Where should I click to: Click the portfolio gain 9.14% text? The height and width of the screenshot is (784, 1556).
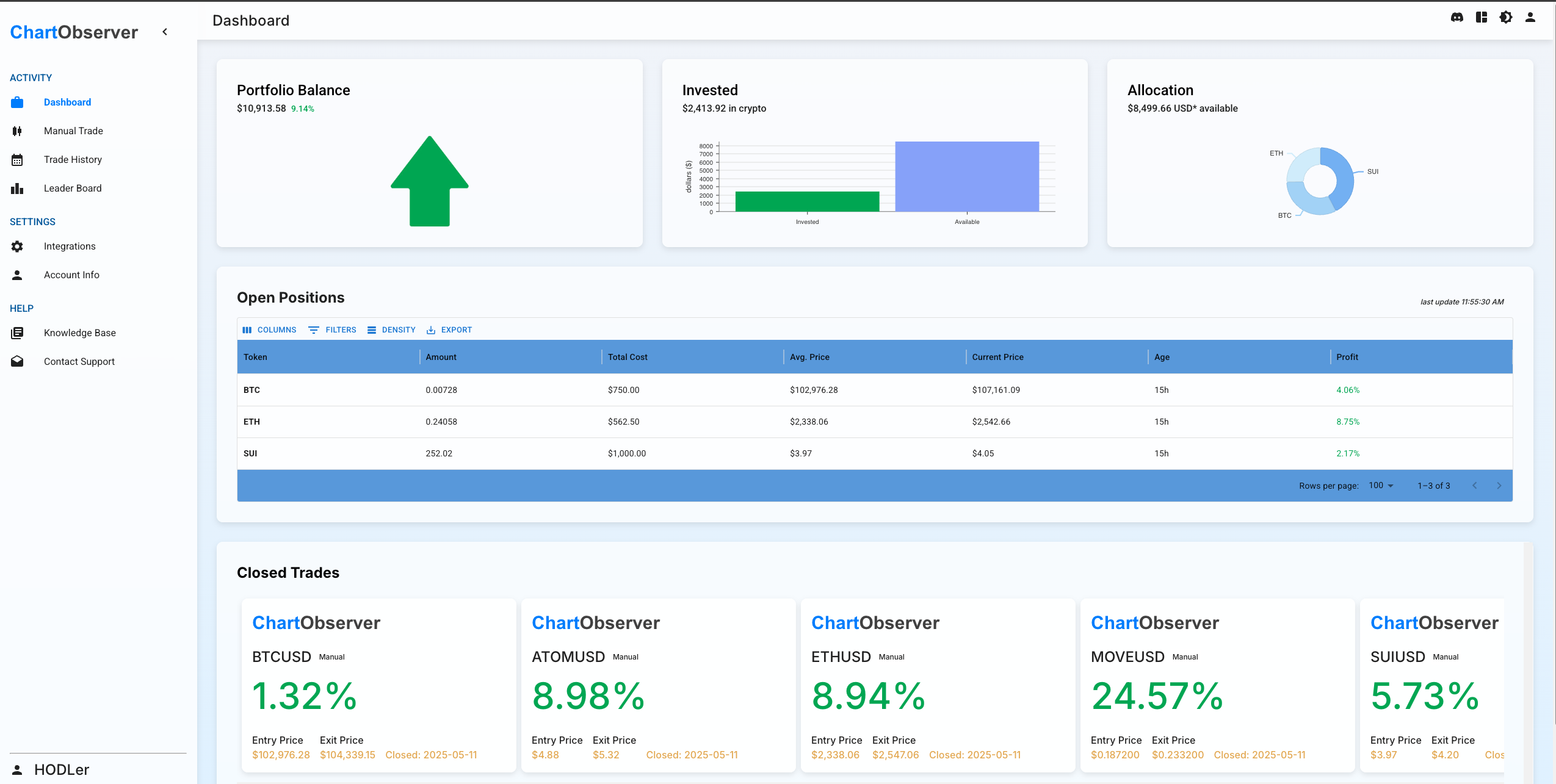click(303, 109)
